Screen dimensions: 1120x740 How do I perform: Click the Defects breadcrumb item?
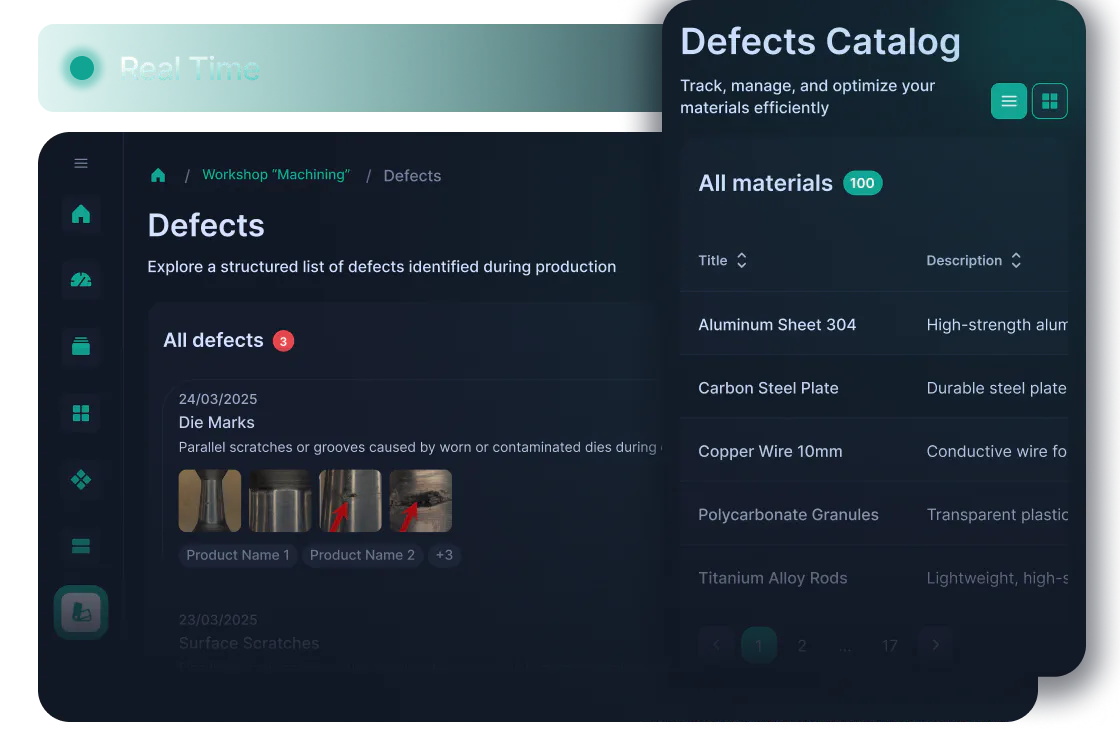412,176
